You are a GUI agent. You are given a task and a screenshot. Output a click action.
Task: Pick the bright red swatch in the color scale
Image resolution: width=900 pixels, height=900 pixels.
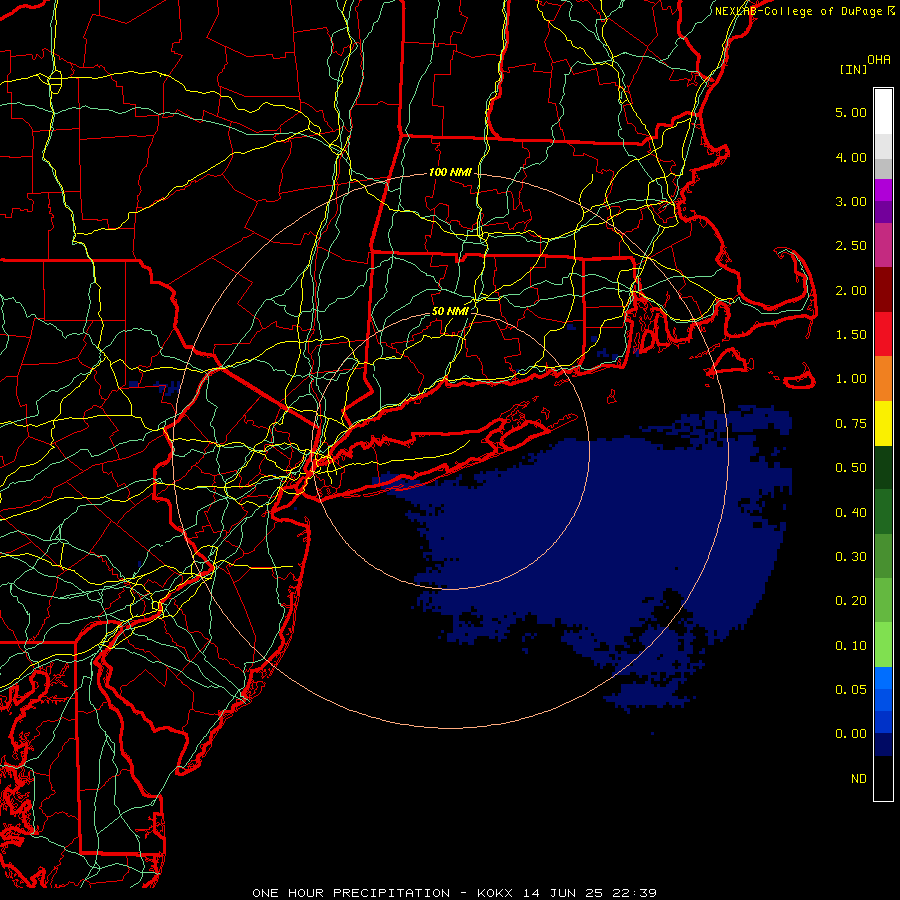coord(883,335)
